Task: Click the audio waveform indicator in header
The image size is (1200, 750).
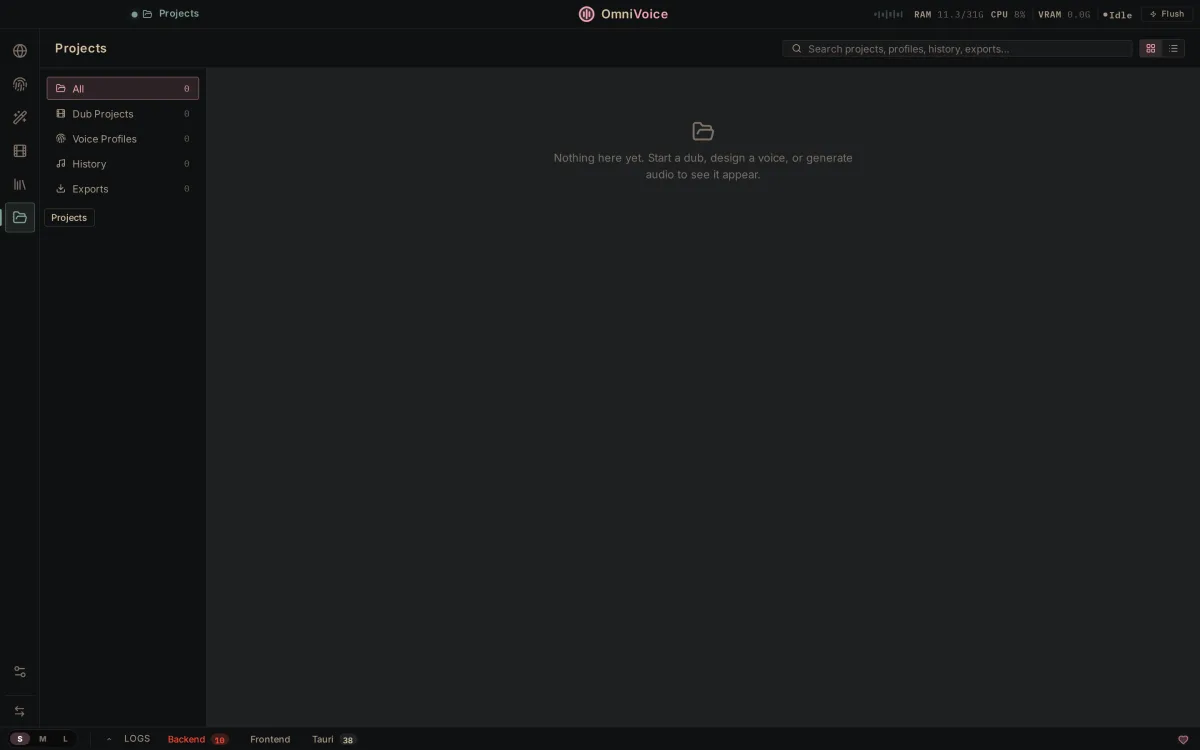Action: pos(888,15)
